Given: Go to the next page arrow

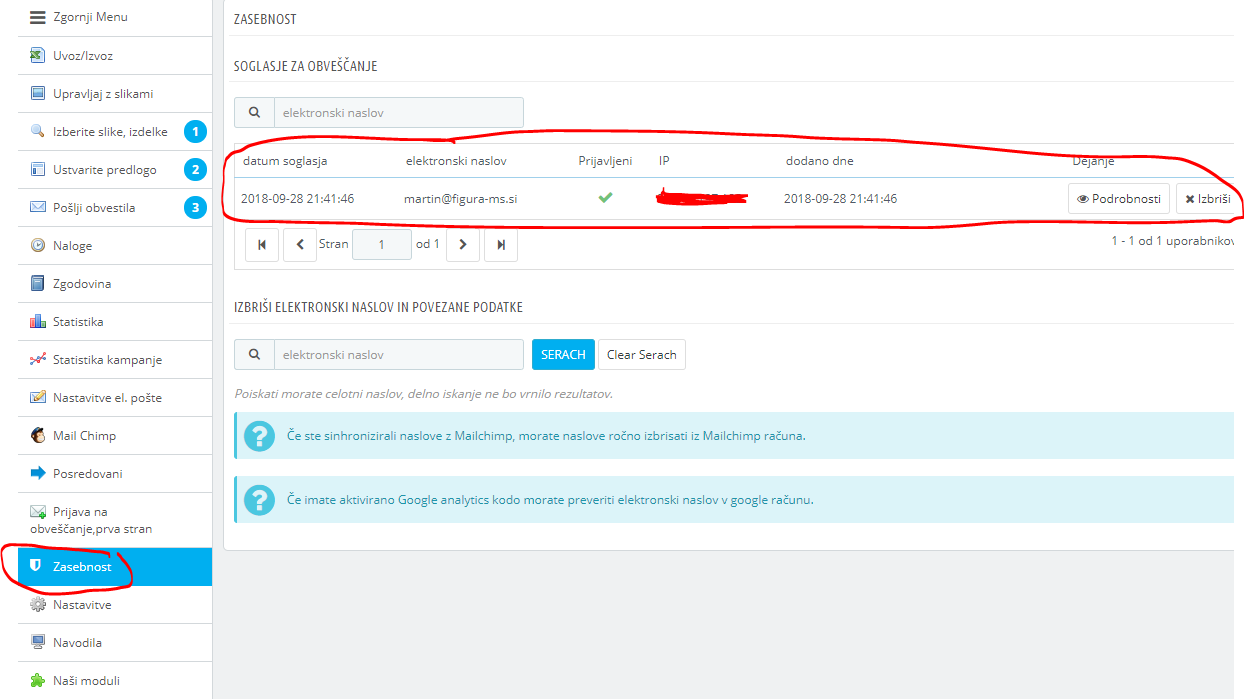Looking at the screenshot, I should [463, 245].
